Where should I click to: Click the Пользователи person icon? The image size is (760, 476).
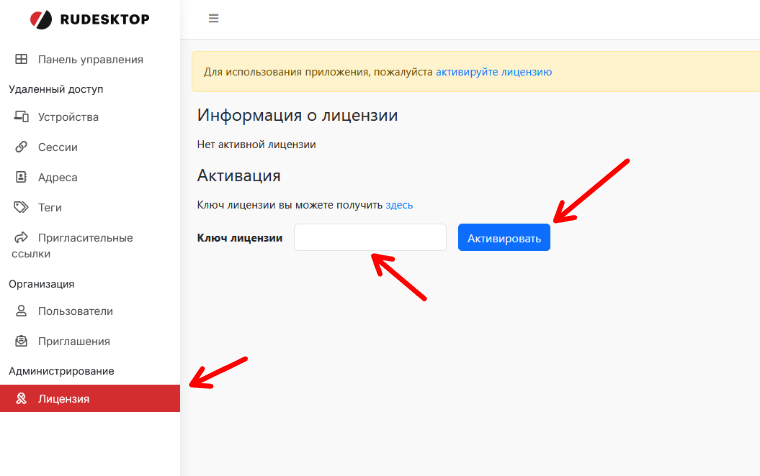click(21, 311)
